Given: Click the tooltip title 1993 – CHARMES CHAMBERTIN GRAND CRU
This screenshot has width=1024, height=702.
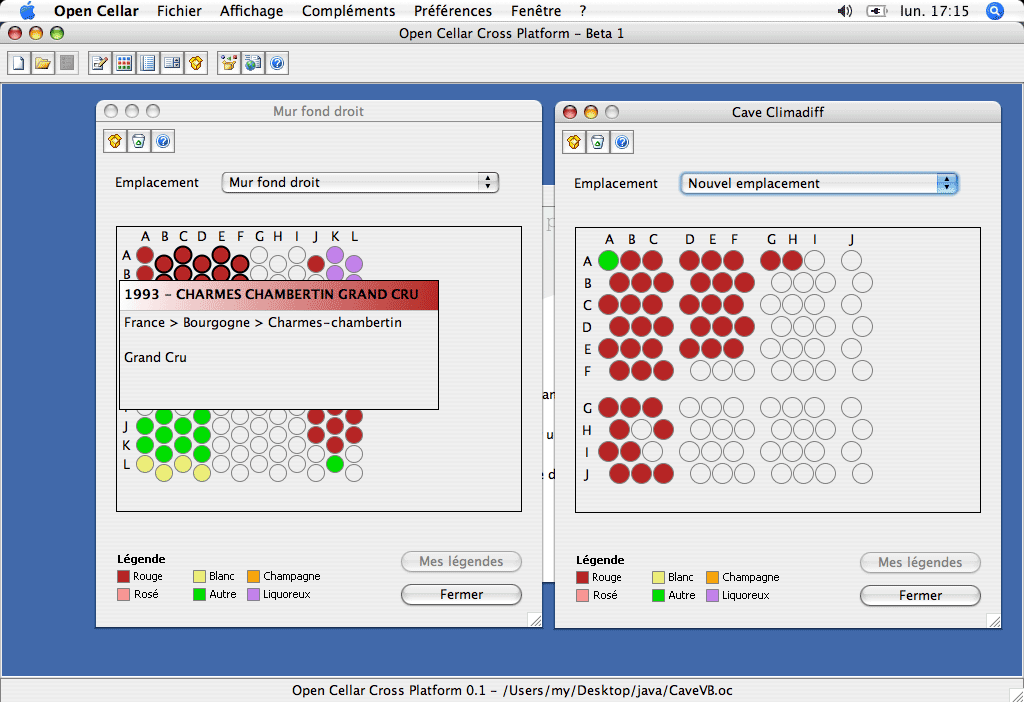Looking at the screenshot, I should 271,295.
